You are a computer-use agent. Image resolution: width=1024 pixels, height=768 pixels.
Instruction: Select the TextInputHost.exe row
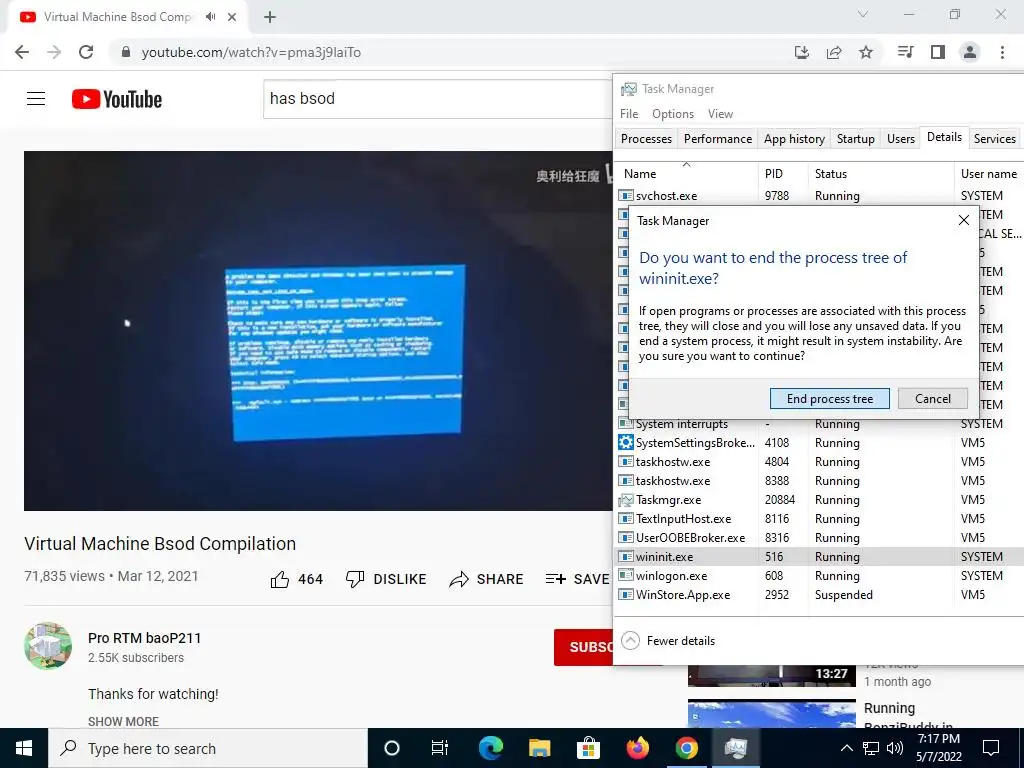point(819,519)
